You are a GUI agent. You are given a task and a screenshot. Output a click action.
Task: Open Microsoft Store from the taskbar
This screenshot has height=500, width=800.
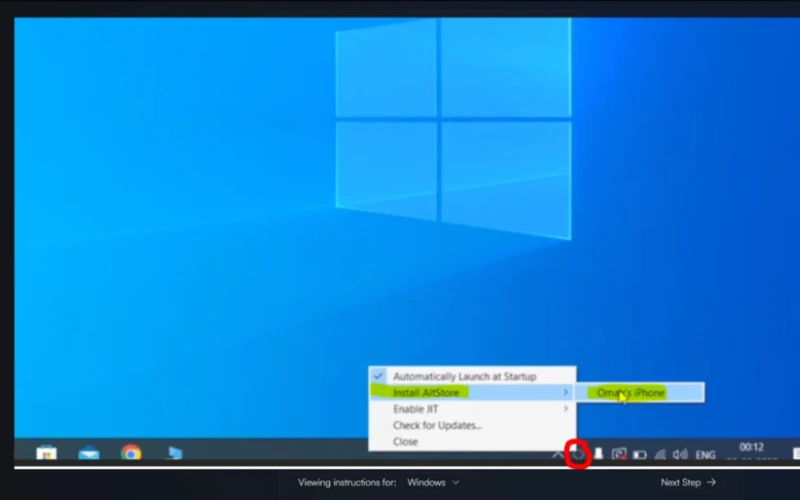[46, 453]
